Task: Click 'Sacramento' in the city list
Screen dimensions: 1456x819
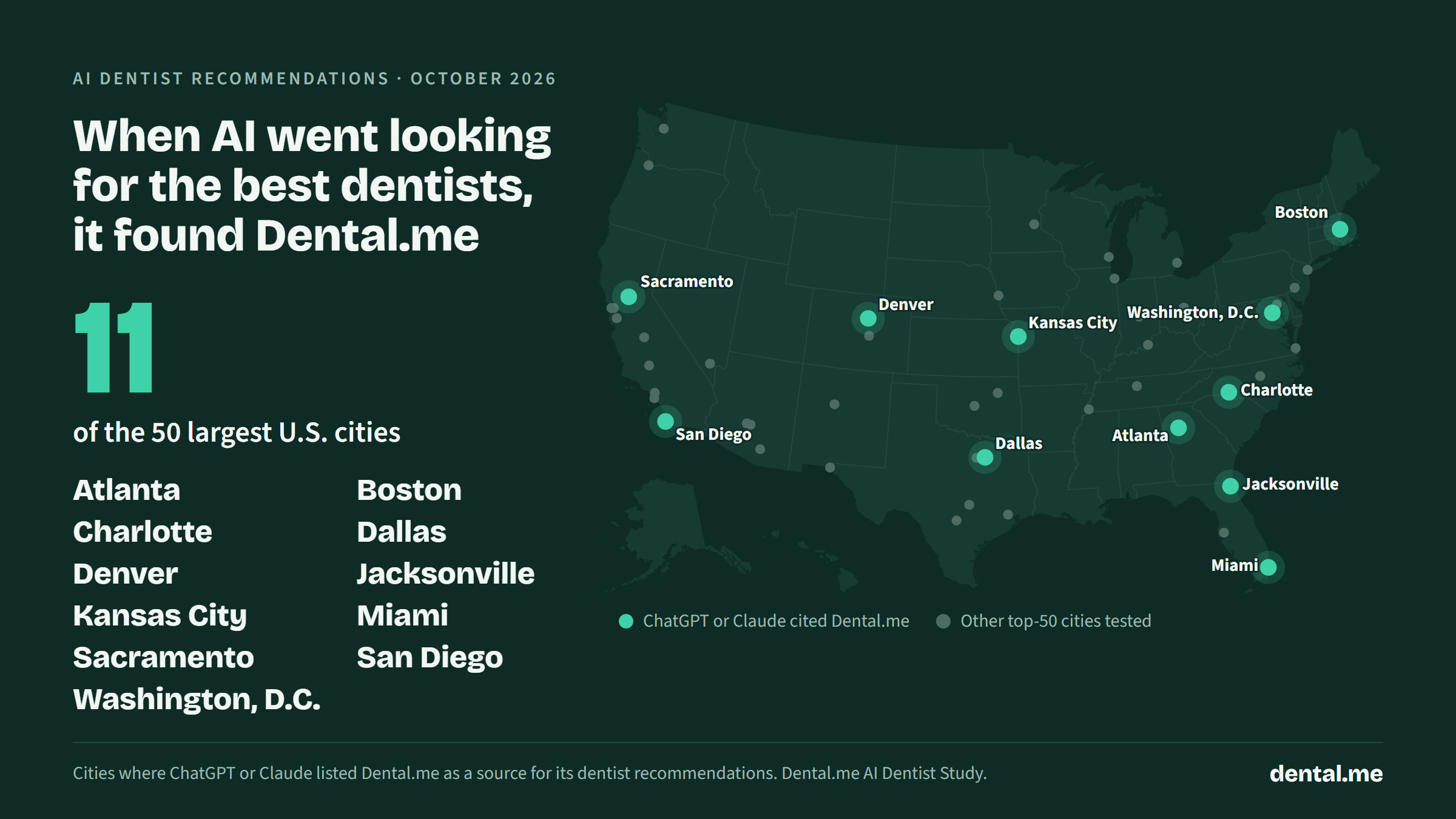Action: point(163,658)
